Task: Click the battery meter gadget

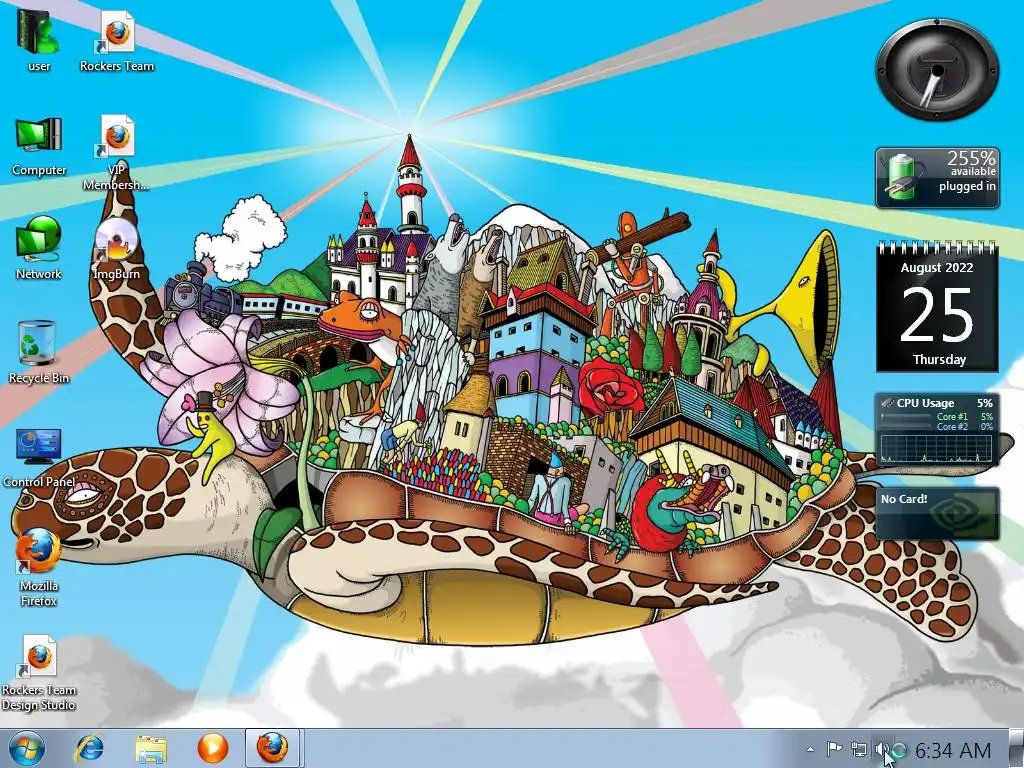Action: (937, 178)
